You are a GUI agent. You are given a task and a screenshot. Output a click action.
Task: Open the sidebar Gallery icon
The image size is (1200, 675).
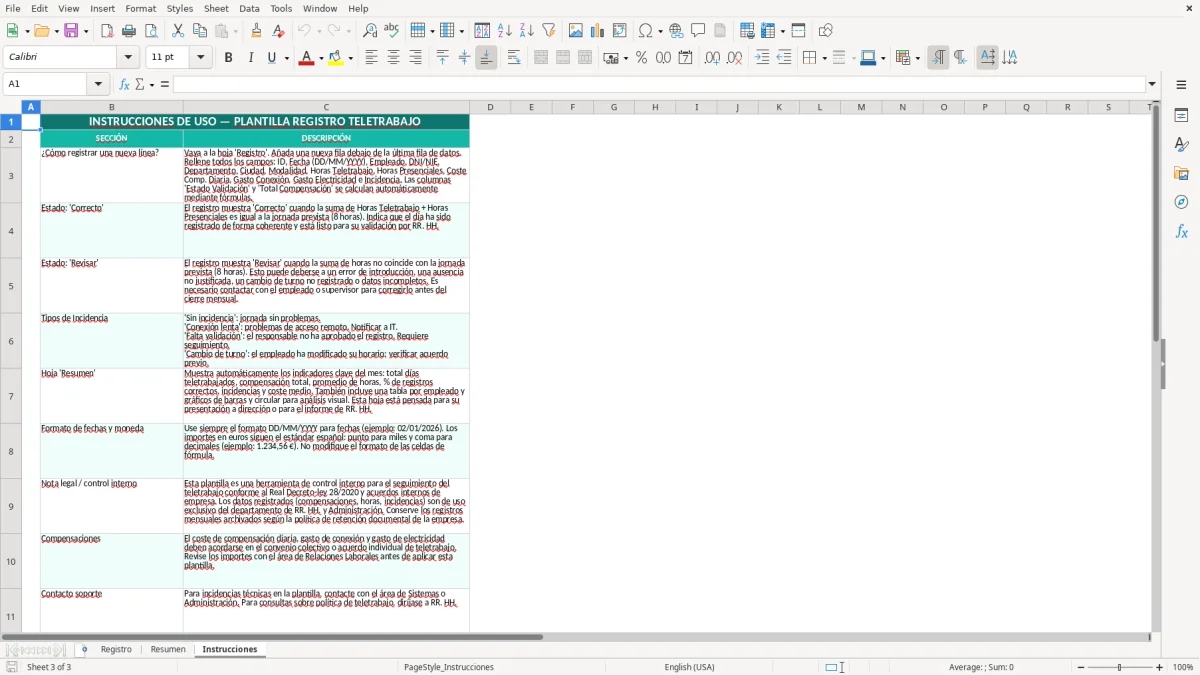1181,173
